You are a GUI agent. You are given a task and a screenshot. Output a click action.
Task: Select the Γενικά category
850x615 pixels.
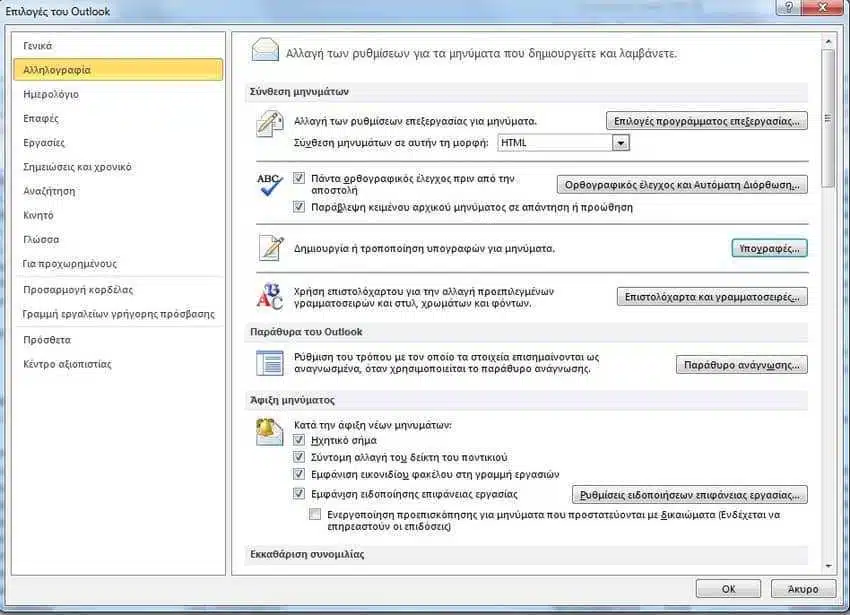coord(118,46)
